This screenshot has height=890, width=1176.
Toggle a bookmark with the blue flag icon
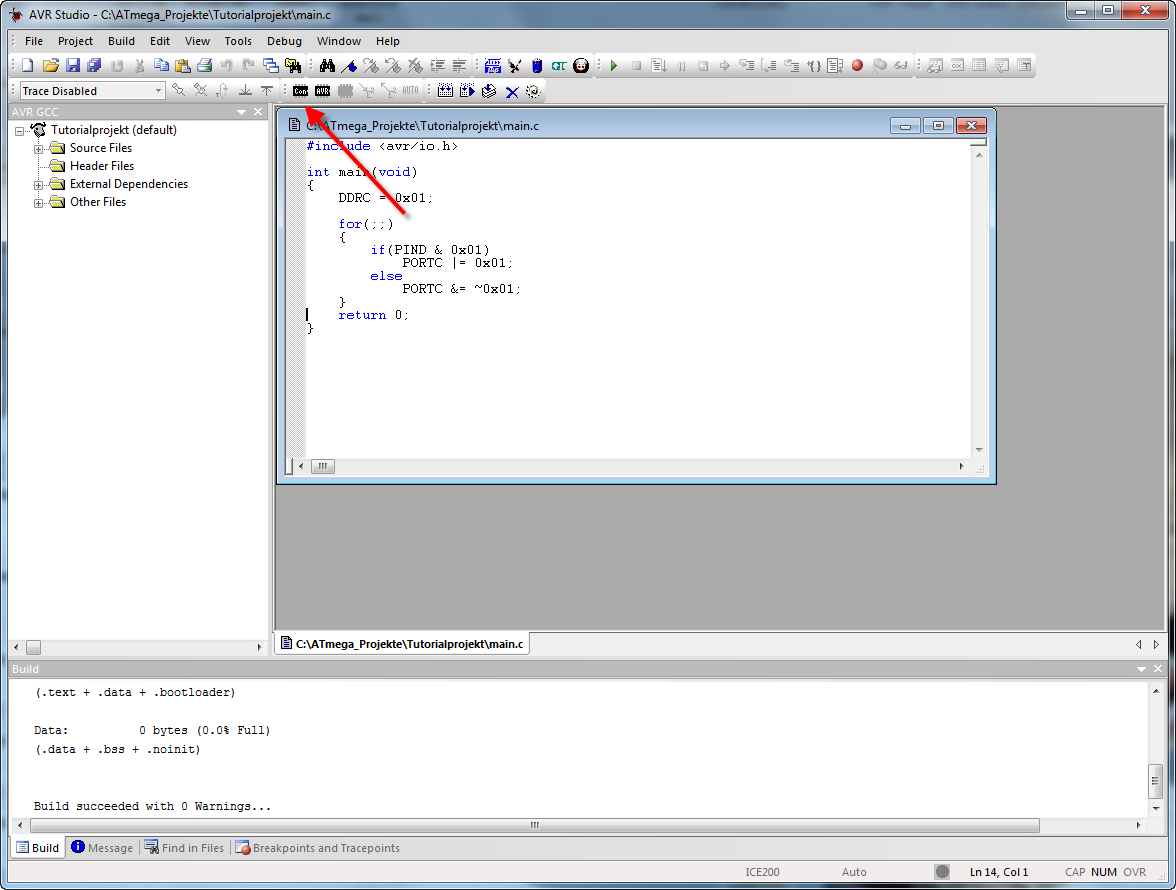pos(349,66)
